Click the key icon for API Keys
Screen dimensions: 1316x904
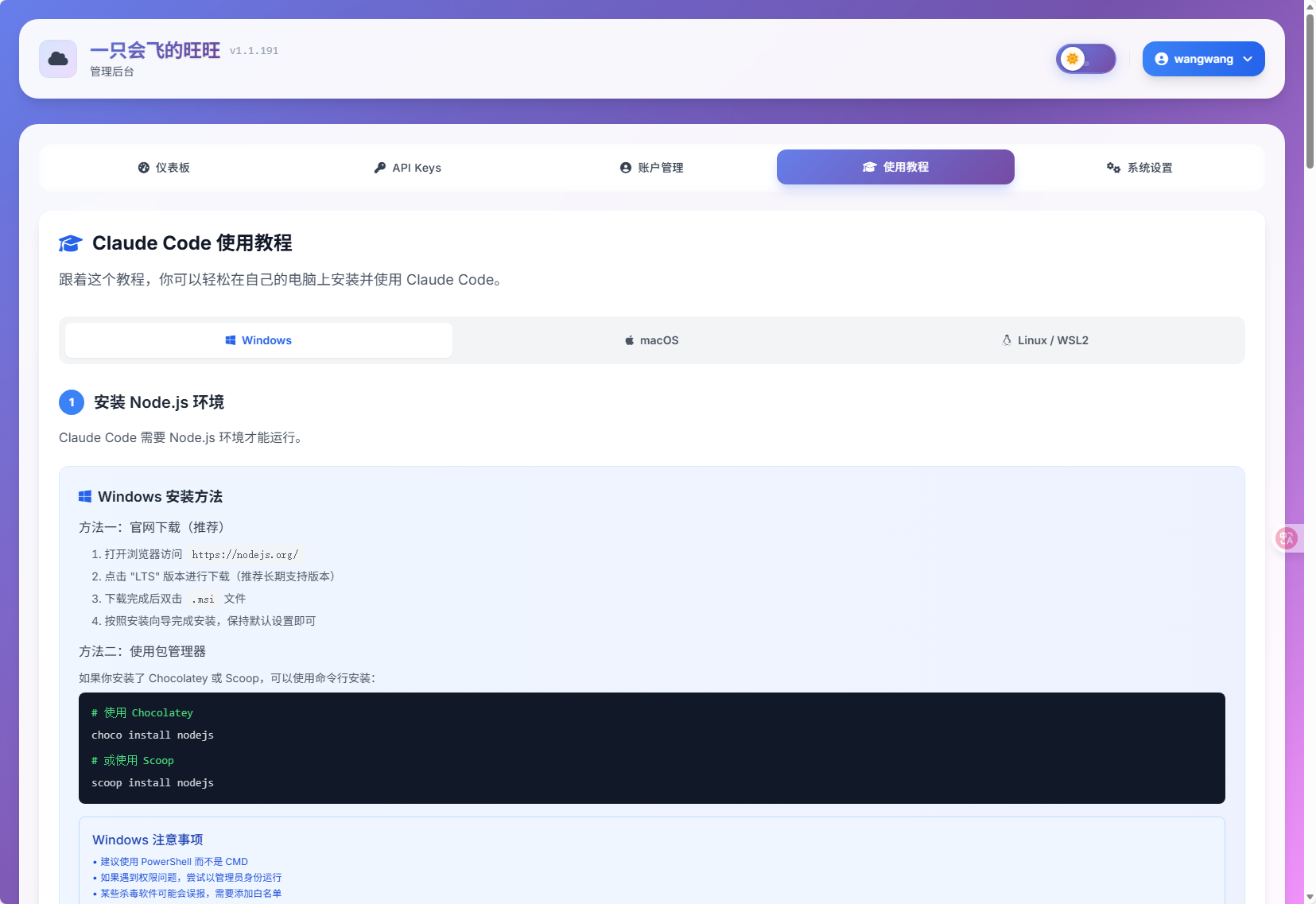click(380, 168)
